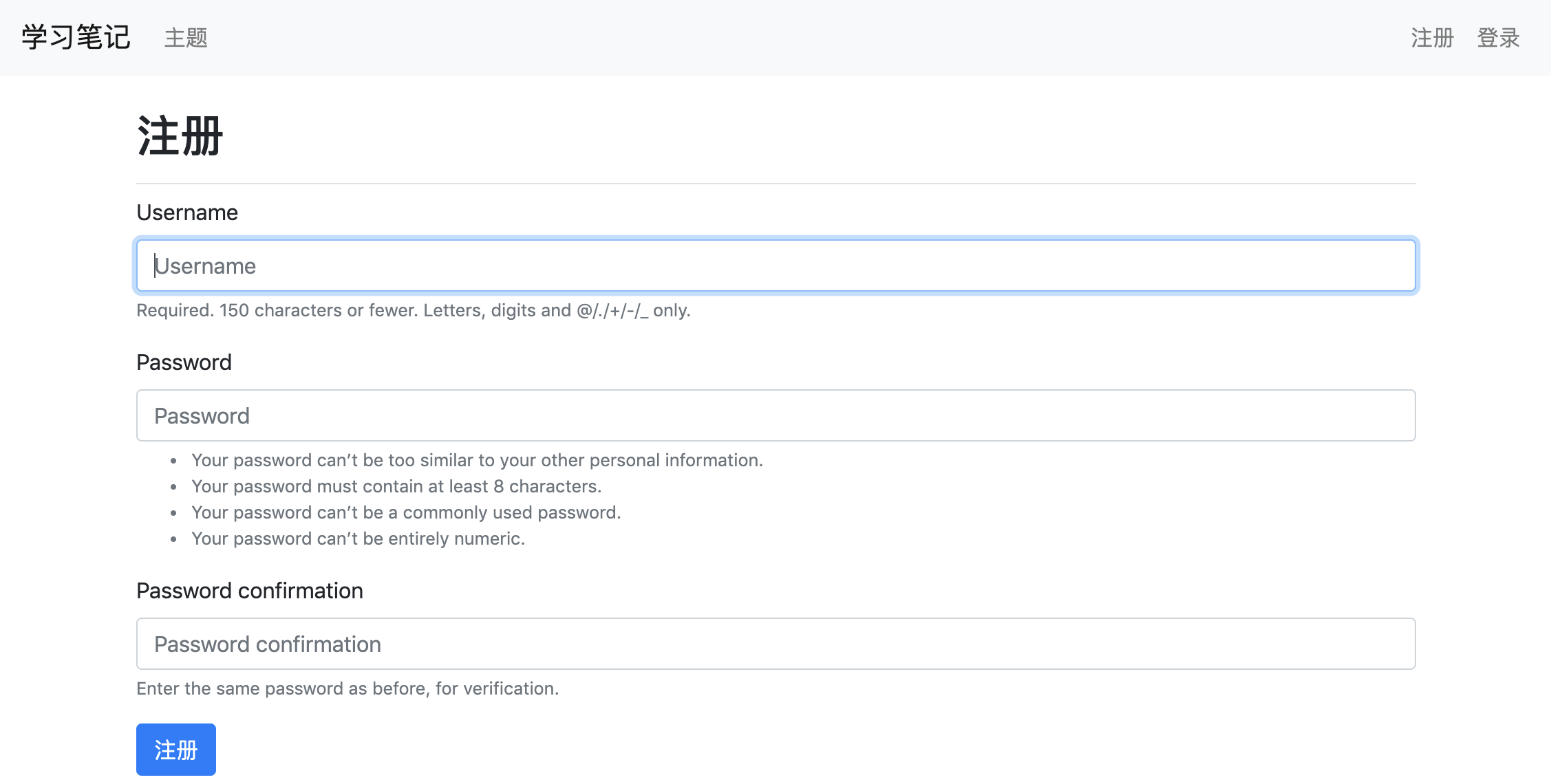The height and width of the screenshot is (784, 1551).
Task: Click the 'Enter the same password' help text
Action: pyautogui.click(x=347, y=688)
